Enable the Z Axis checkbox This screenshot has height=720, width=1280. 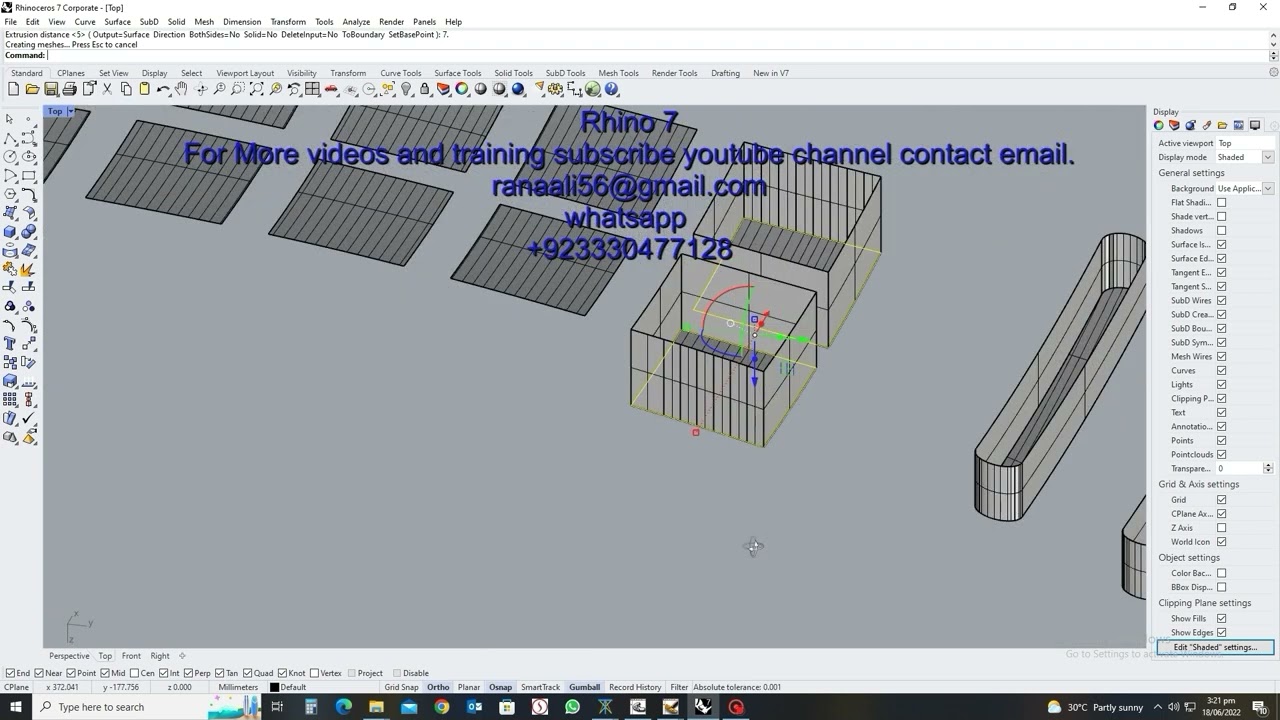[1221, 527]
